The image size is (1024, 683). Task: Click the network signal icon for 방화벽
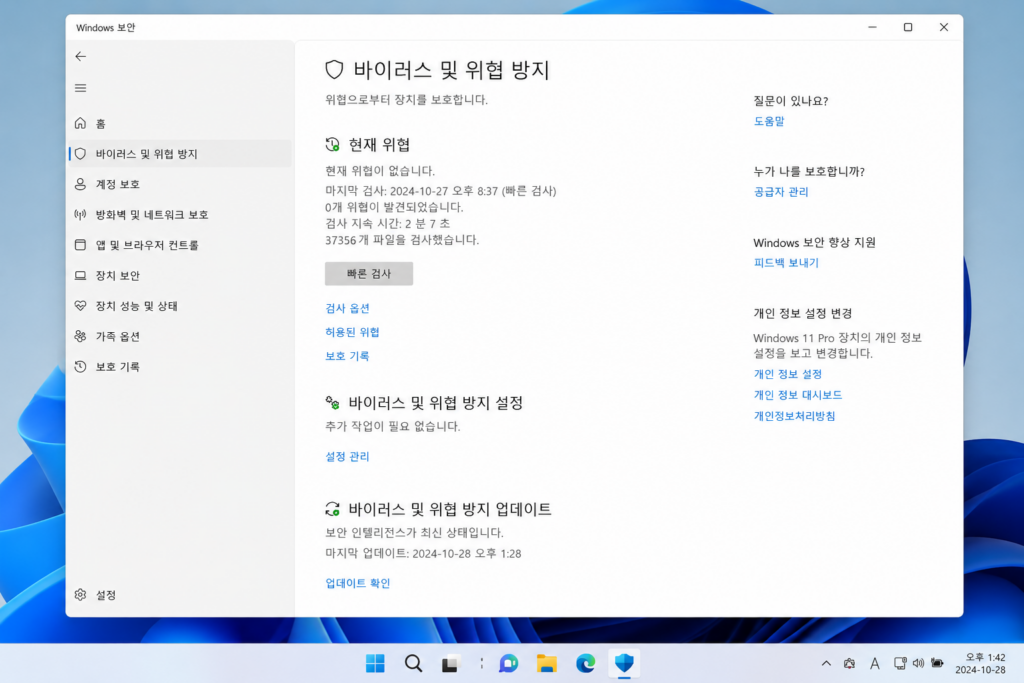[x=80, y=214]
